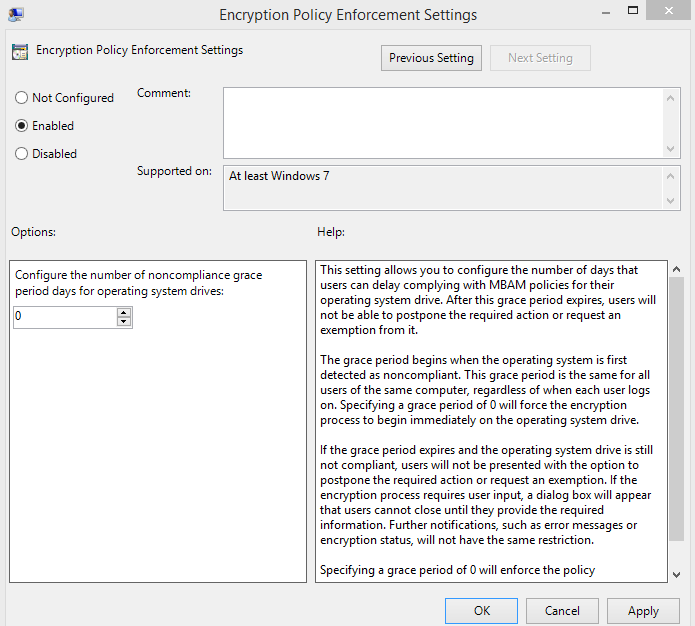
Task: Click the Supported on scroll up arrow
Action: coord(671,177)
